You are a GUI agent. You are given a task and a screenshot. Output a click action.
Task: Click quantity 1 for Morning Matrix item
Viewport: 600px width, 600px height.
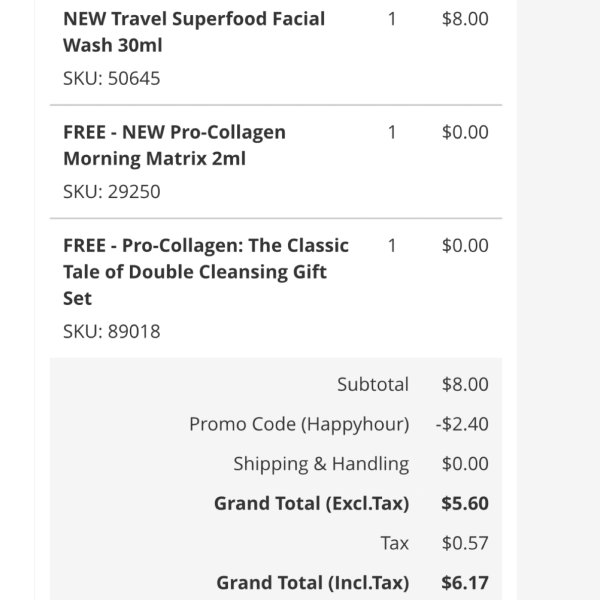pos(392,132)
